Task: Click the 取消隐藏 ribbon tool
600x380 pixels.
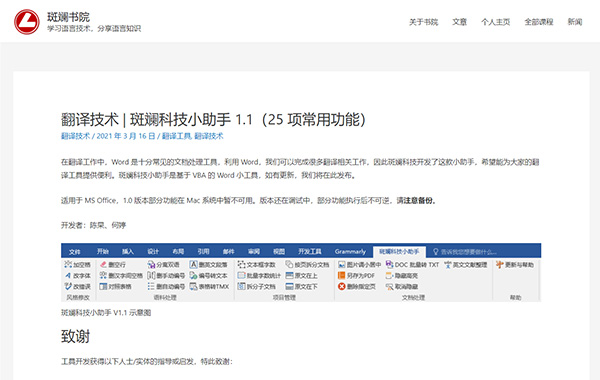Action: (x=402, y=286)
